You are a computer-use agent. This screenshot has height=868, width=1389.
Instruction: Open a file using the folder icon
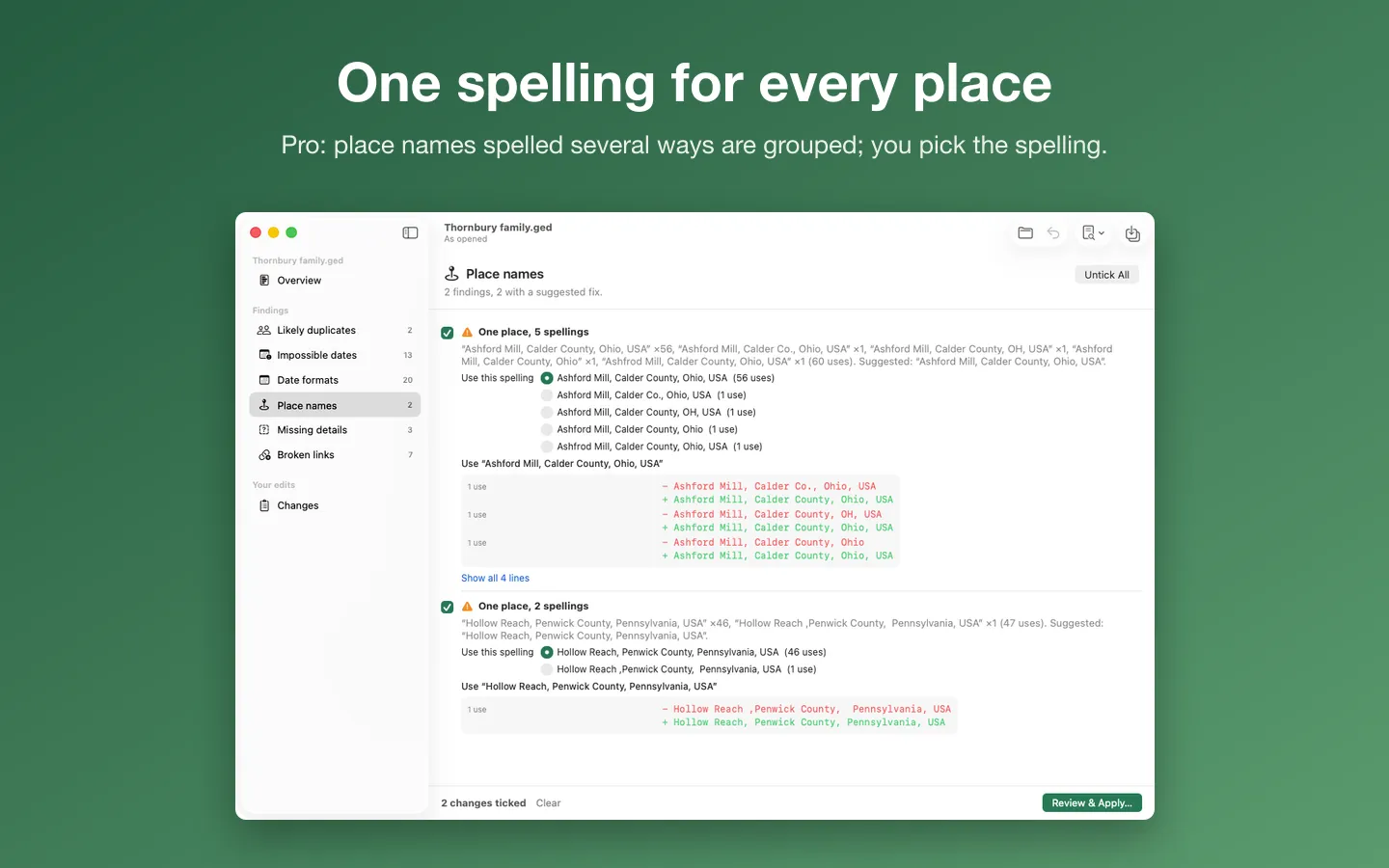coord(1025,233)
